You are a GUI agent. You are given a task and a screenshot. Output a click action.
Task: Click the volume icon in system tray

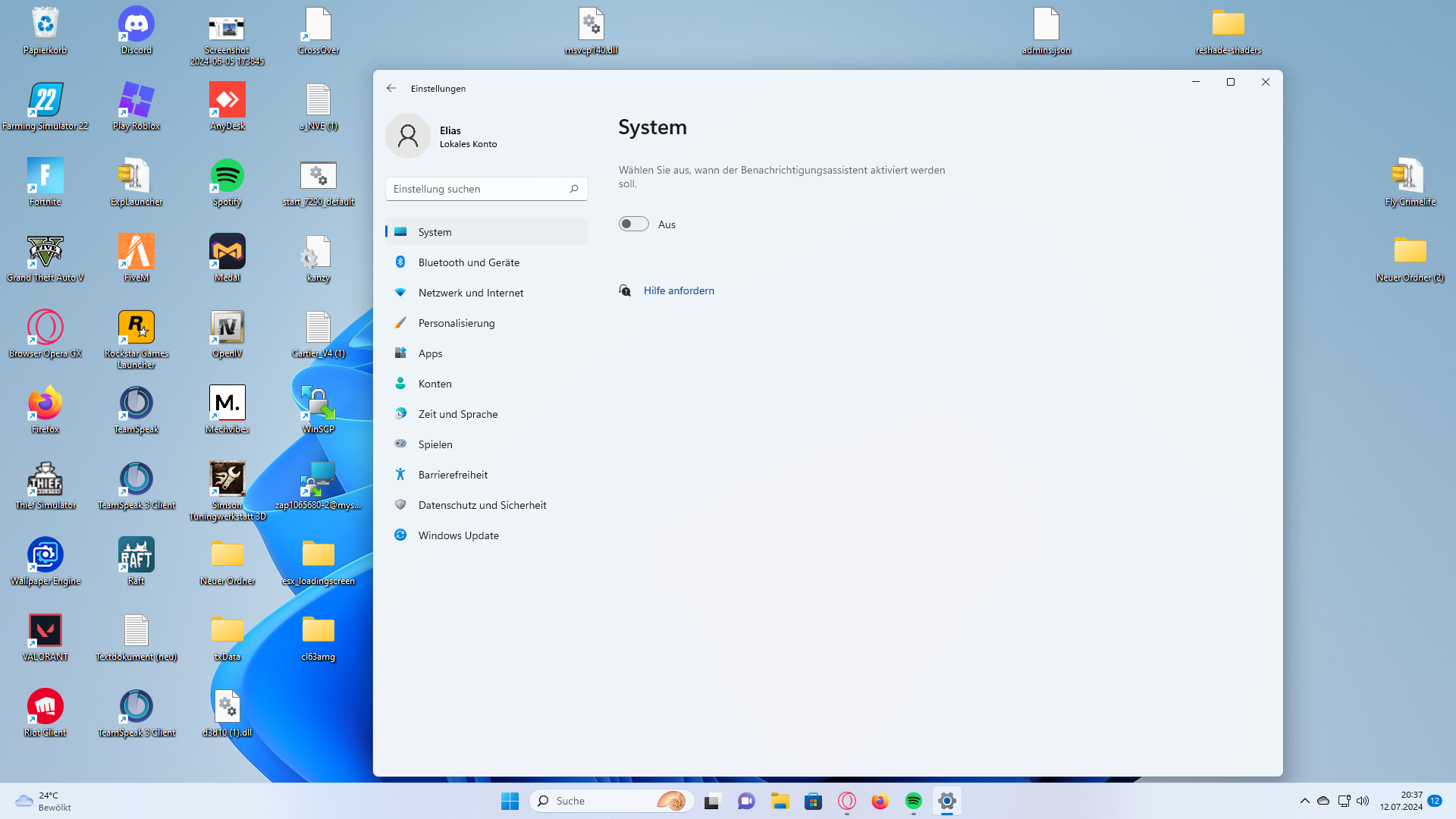(x=1363, y=801)
